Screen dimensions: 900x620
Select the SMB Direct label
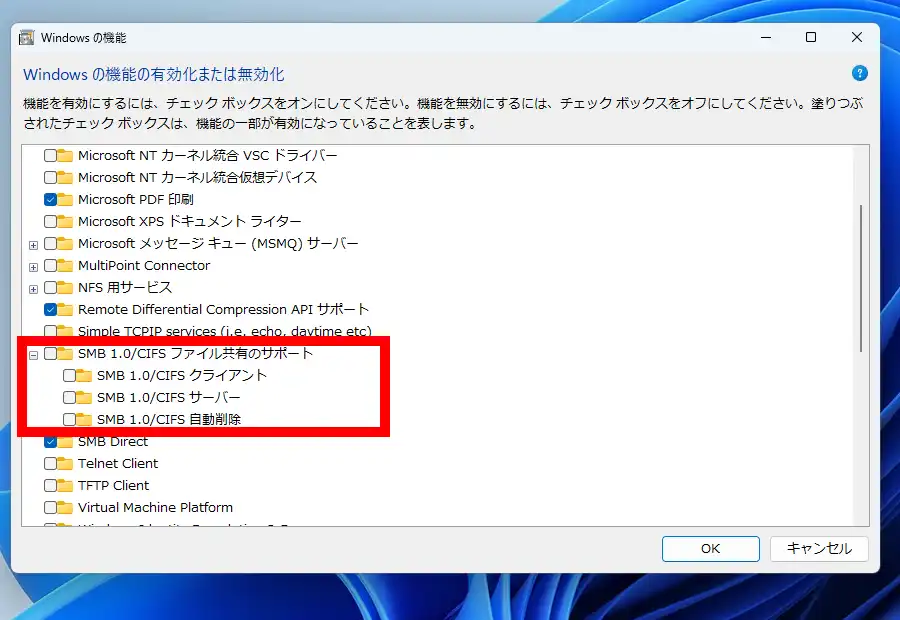(113, 442)
